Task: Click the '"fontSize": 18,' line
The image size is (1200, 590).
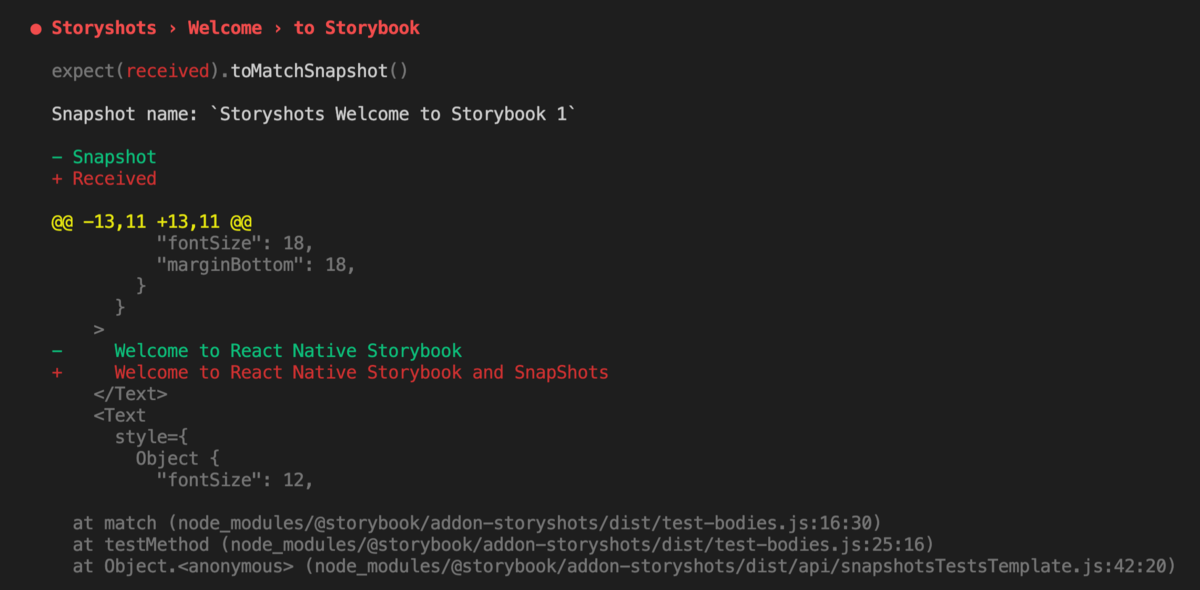Action: click(x=235, y=243)
